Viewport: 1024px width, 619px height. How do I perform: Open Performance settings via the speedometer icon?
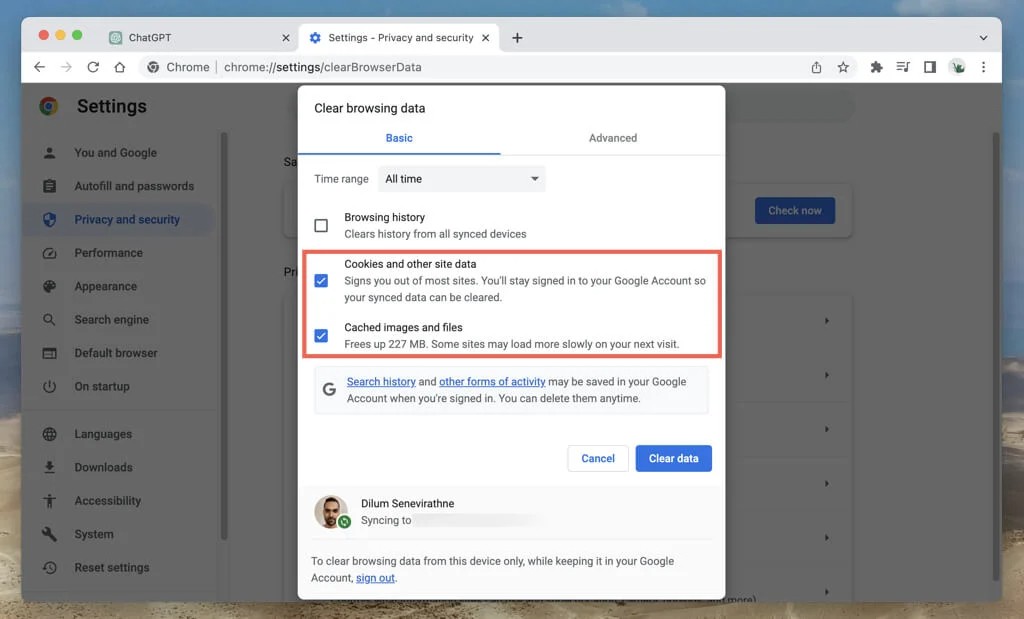(x=52, y=253)
